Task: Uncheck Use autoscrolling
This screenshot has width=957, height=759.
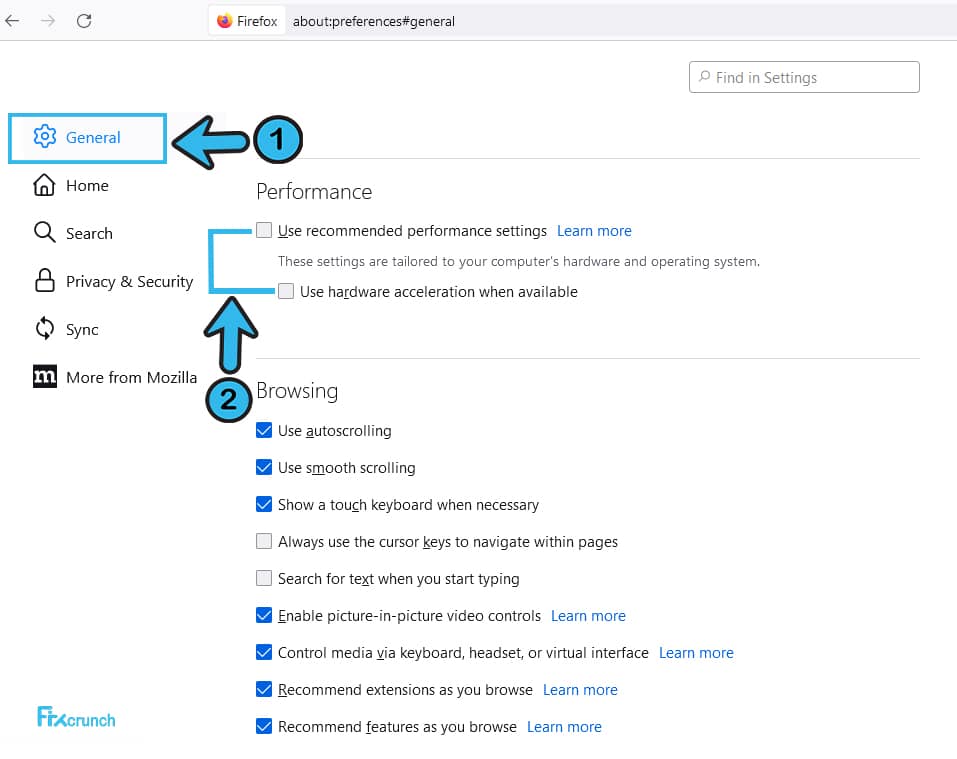Action: click(264, 430)
